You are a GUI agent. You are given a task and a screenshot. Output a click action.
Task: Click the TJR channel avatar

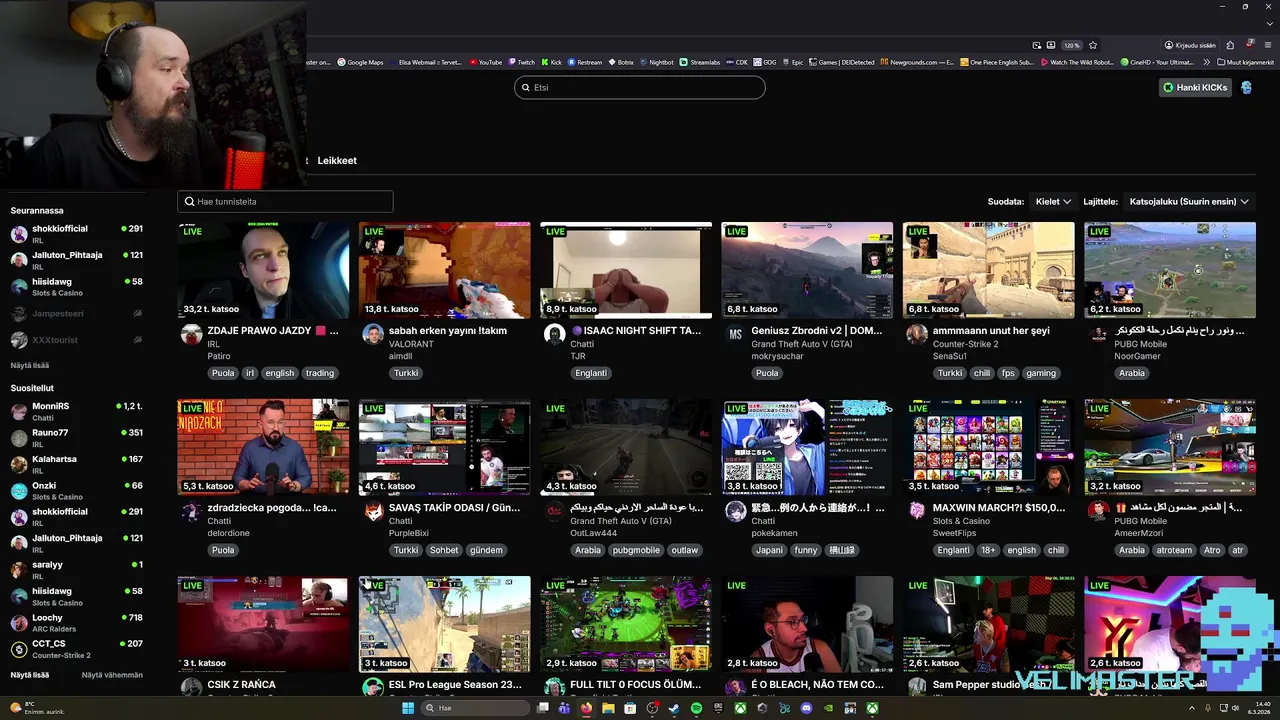pos(554,335)
